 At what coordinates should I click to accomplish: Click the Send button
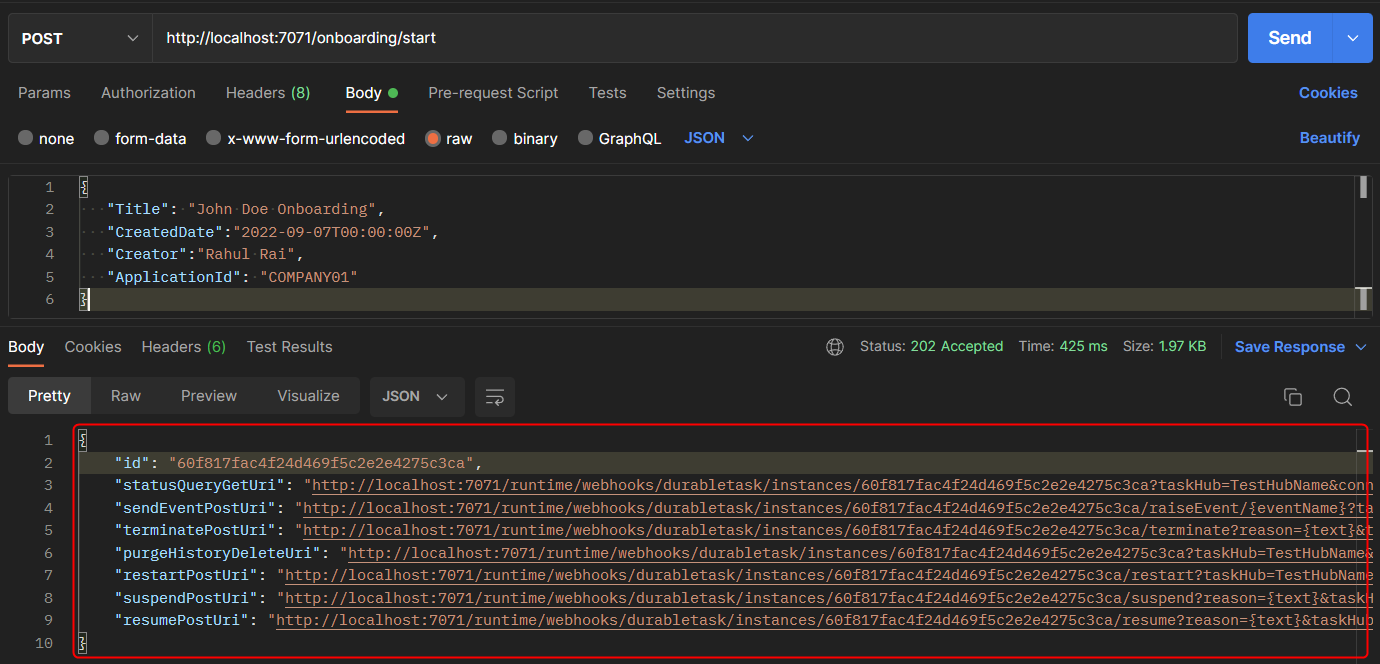pyautogui.click(x=1290, y=38)
